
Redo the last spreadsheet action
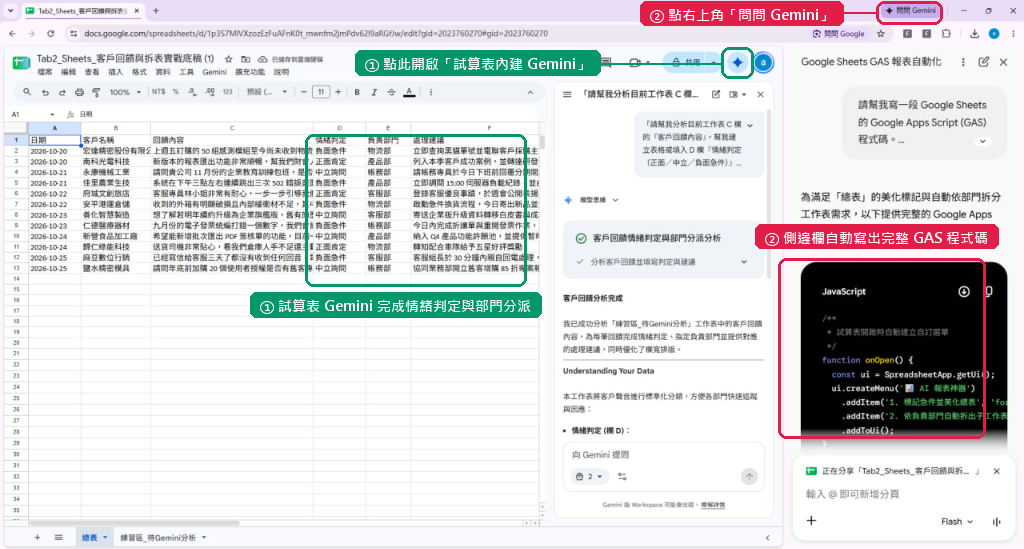coord(62,92)
